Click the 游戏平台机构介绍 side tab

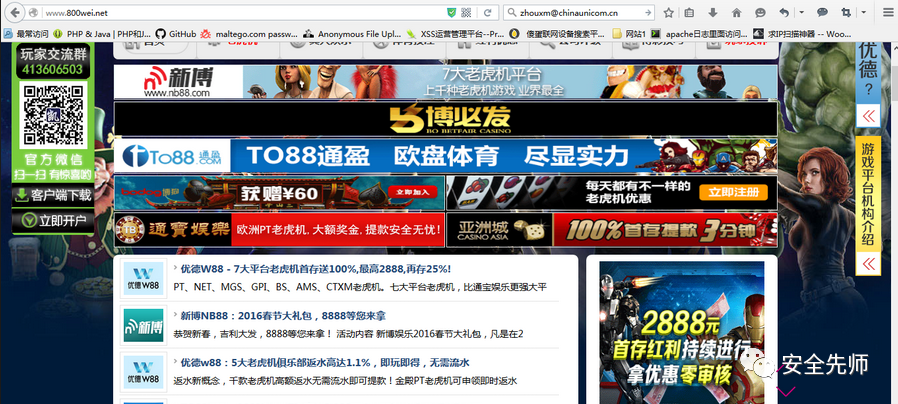click(x=868, y=194)
